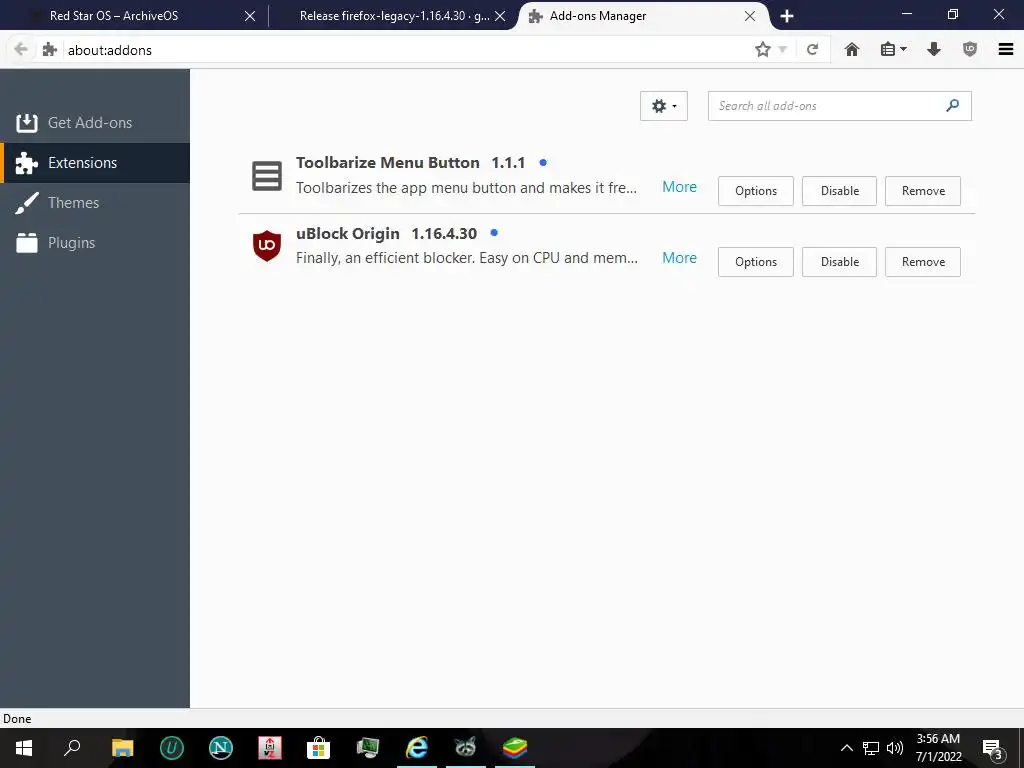Screen dimensions: 1024x768
Task: Click the Toolbarize Menu Button title text
Action: [x=388, y=163]
